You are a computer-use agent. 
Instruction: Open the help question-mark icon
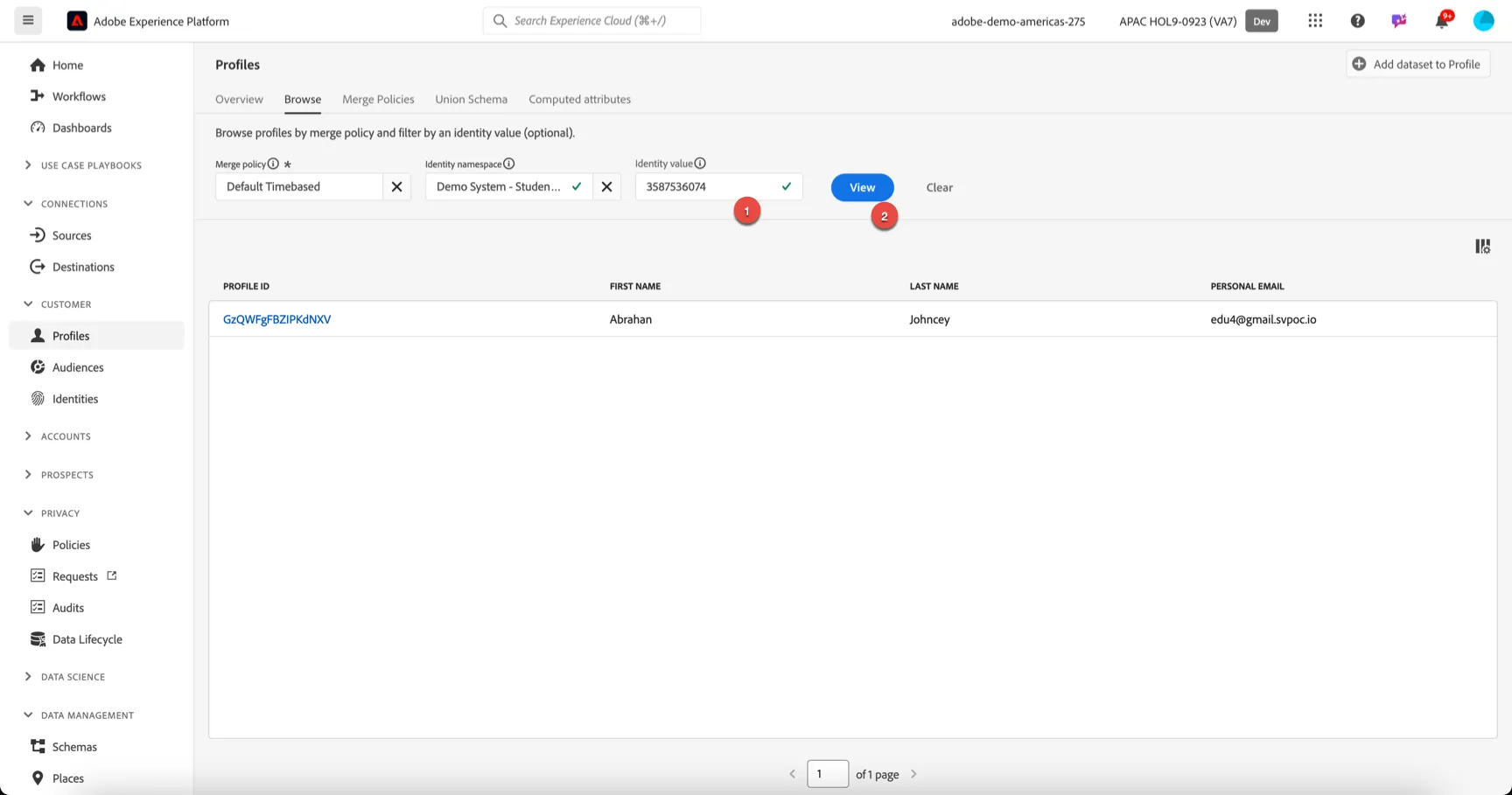(1357, 20)
